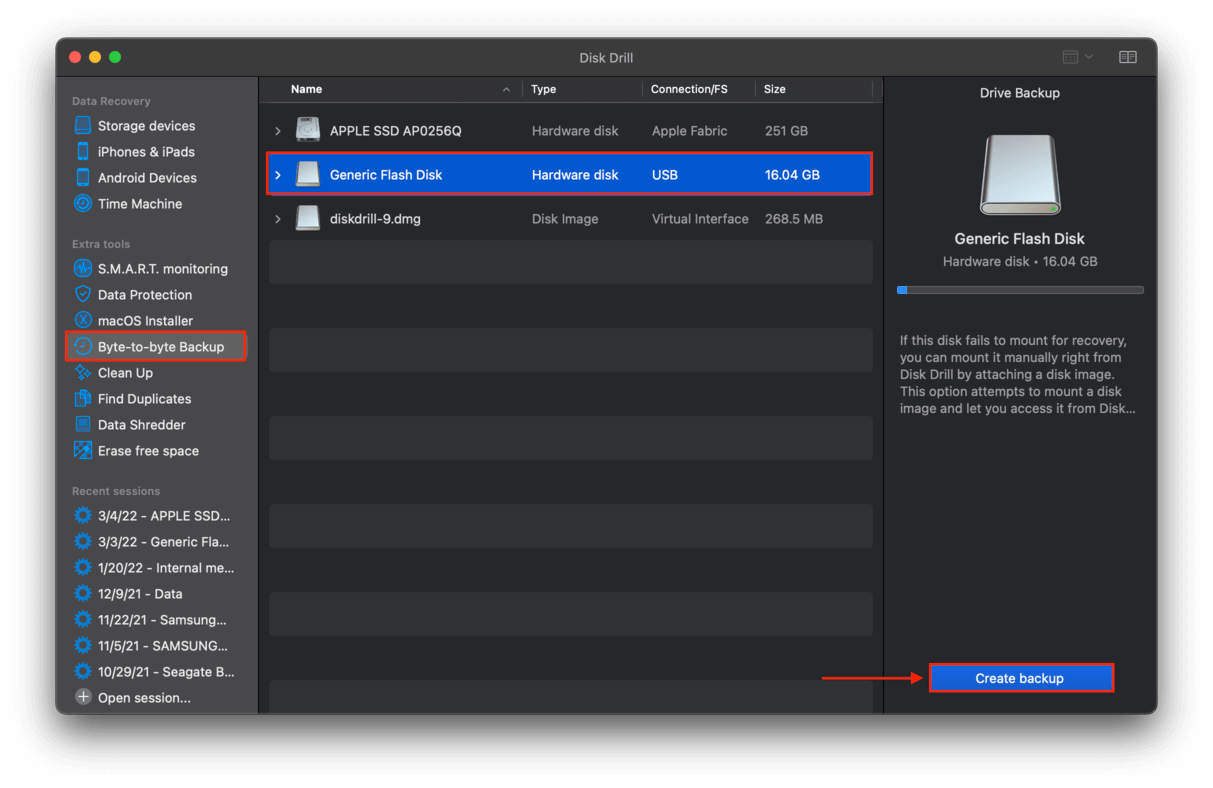The width and height of the screenshot is (1213, 788).
Task: Click the USB connection cell
Action: (665, 175)
